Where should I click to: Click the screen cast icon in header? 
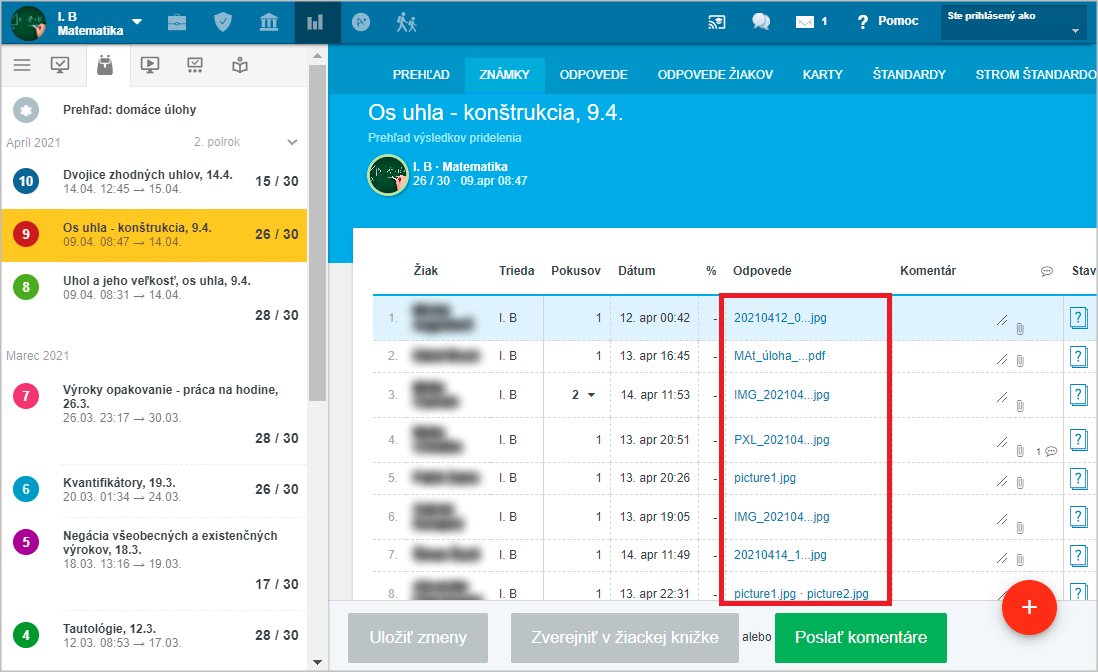tap(716, 22)
